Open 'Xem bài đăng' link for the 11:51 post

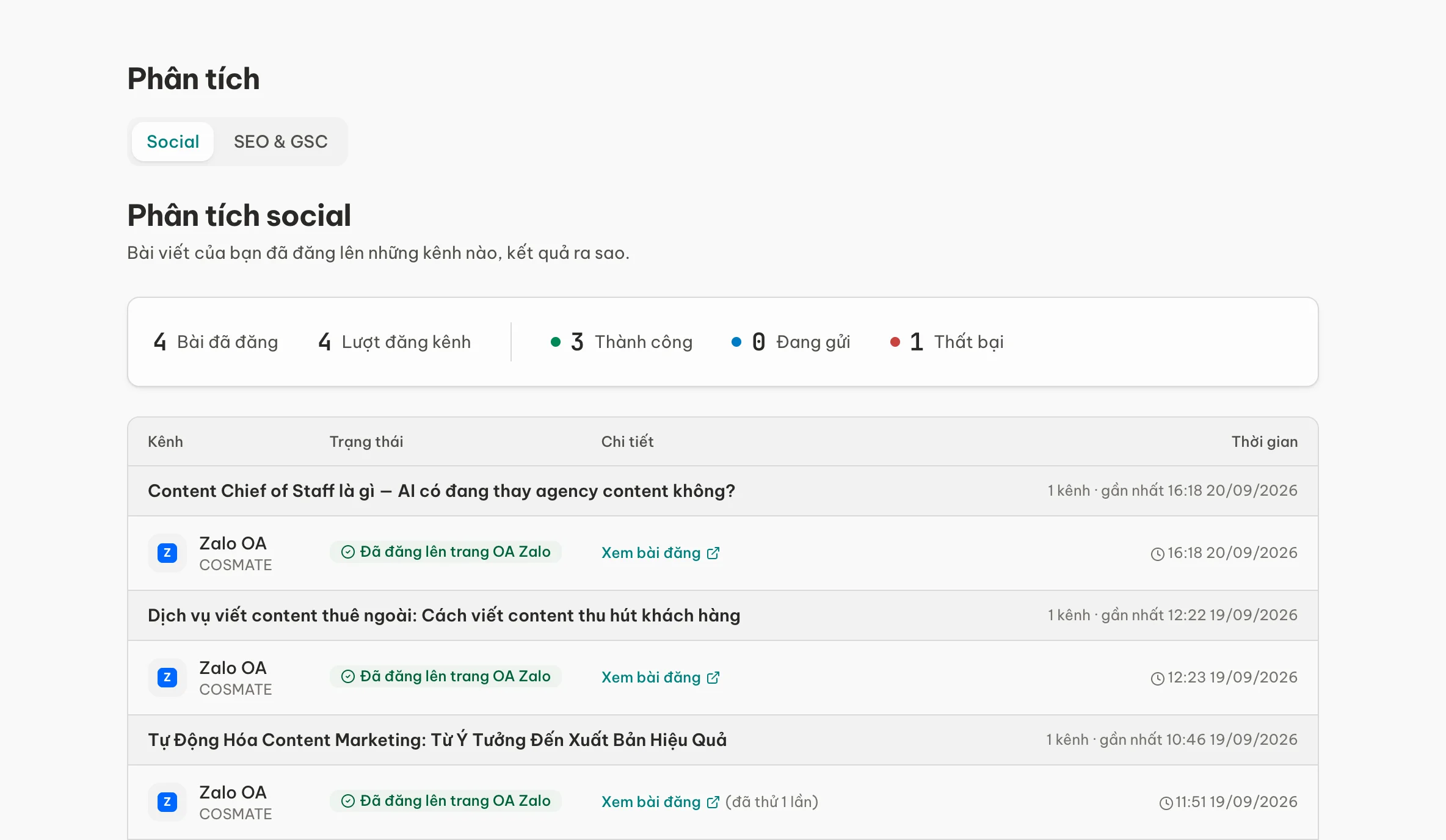661,802
